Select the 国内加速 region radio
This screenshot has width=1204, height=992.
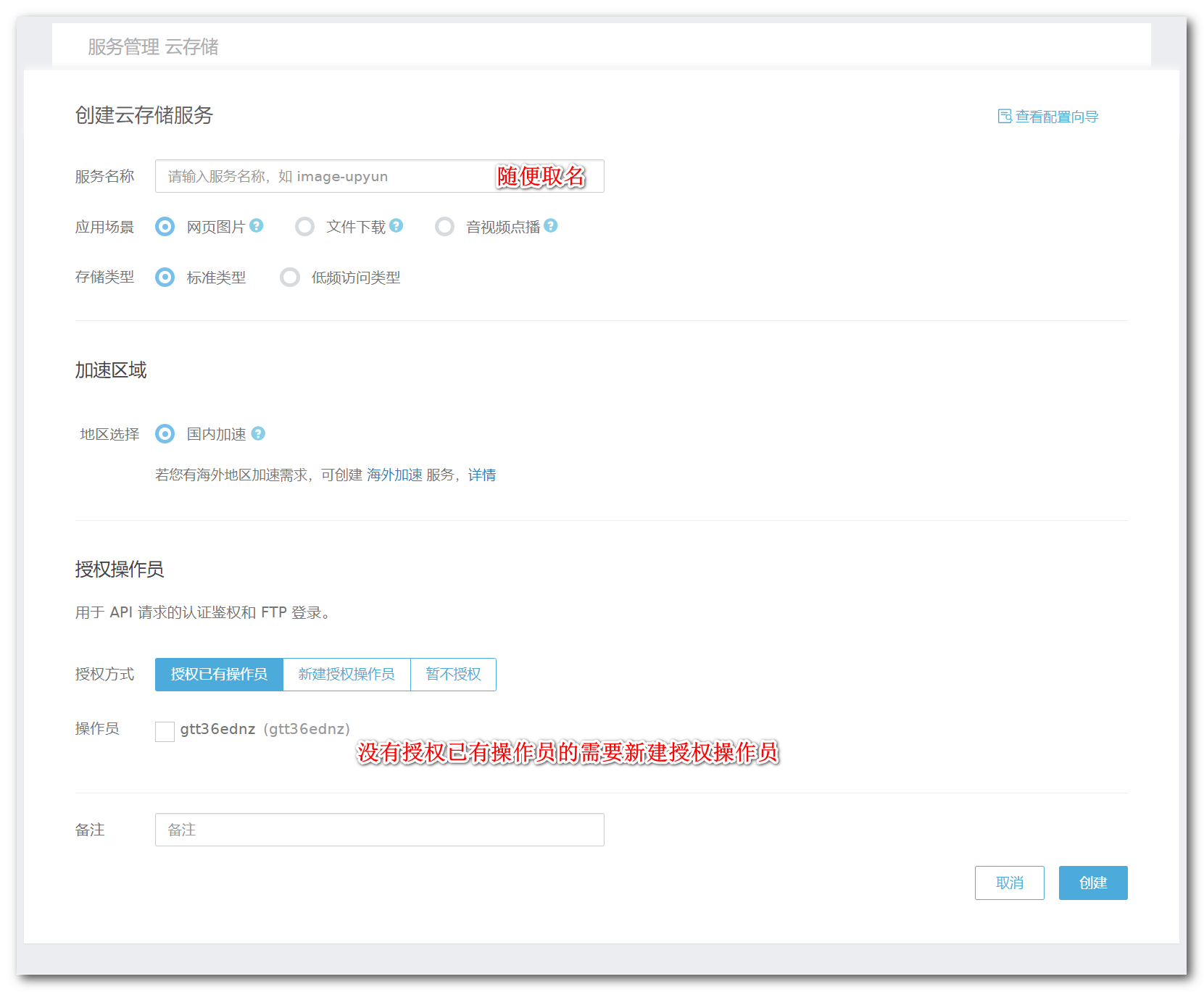pyautogui.click(x=165, y=434)
